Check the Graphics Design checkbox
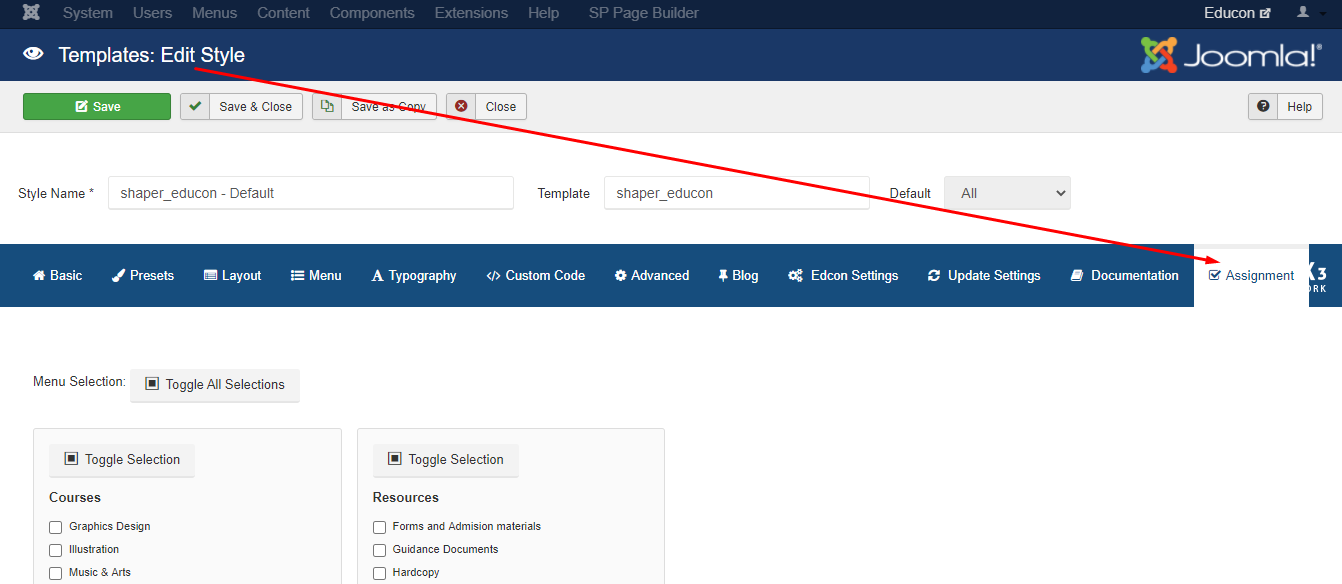Screen dimensions: 1342x584 click(56, 527)
